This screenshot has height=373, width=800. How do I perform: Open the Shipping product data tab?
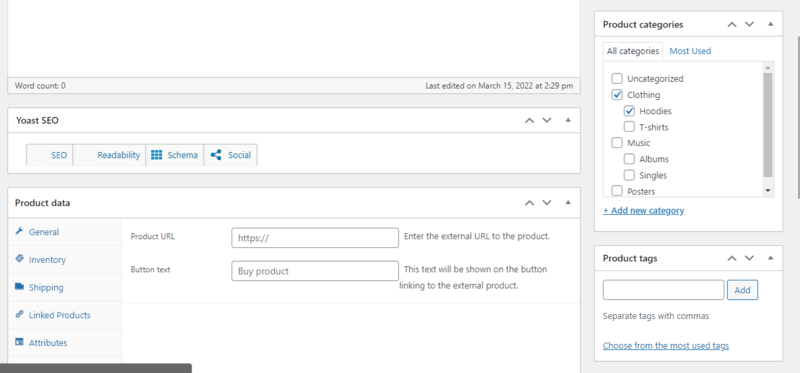click(x=65, y=287)
